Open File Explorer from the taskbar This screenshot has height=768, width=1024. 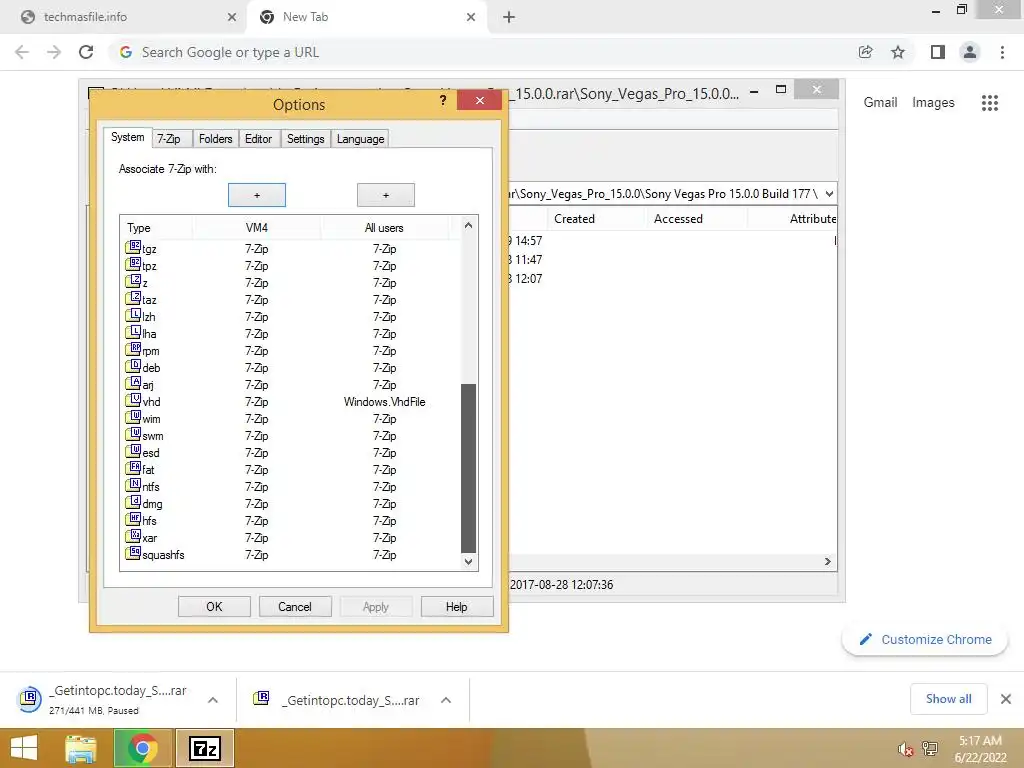point(81,748)
